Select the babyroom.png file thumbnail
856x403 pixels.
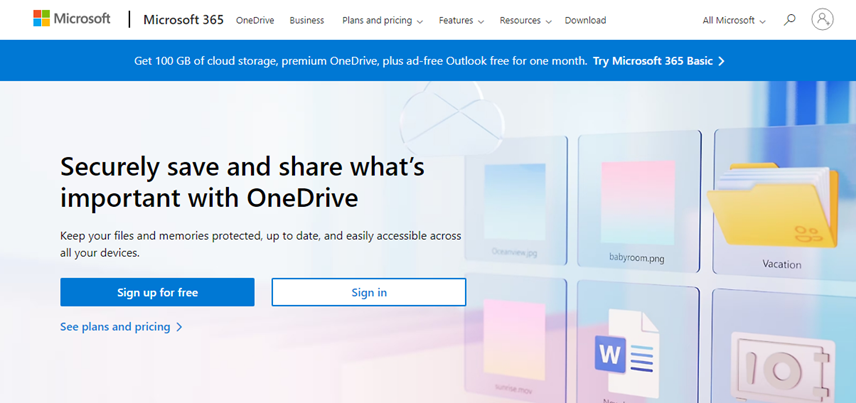tap(639, 201)
